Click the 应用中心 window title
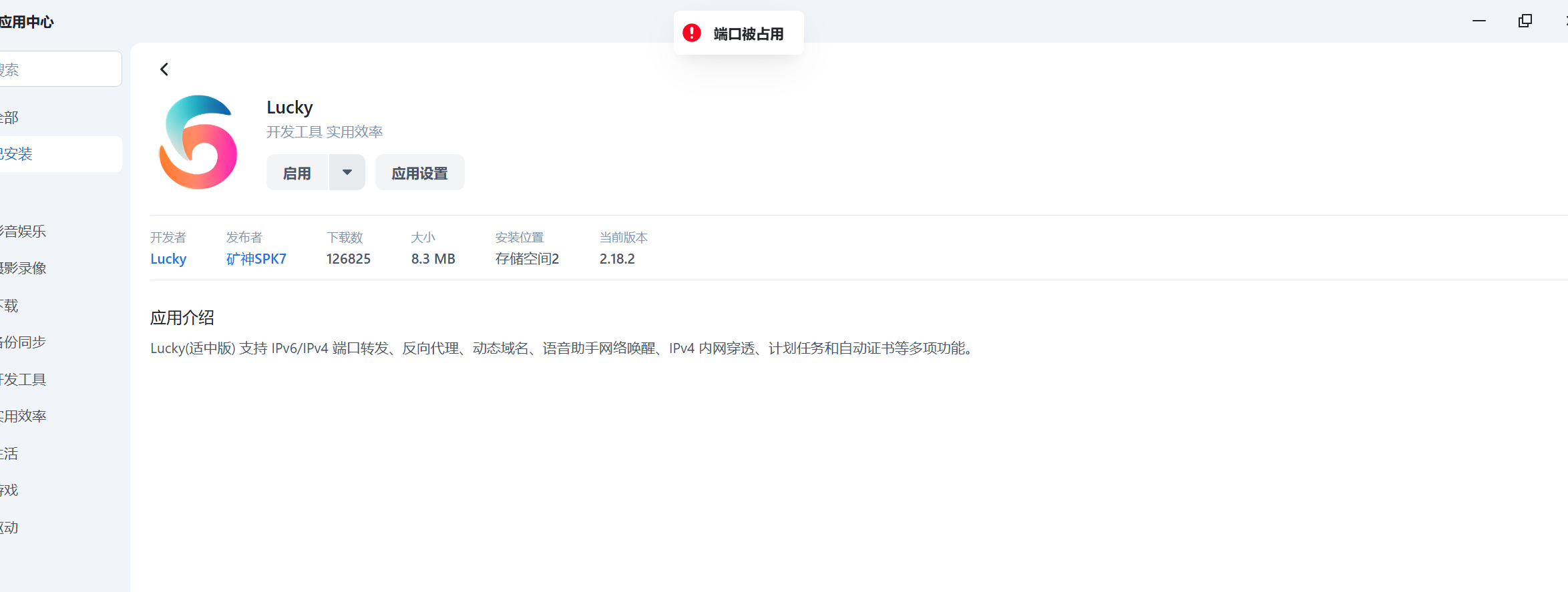This screenshot has height=592, width=1568. [x=27, y=22]
